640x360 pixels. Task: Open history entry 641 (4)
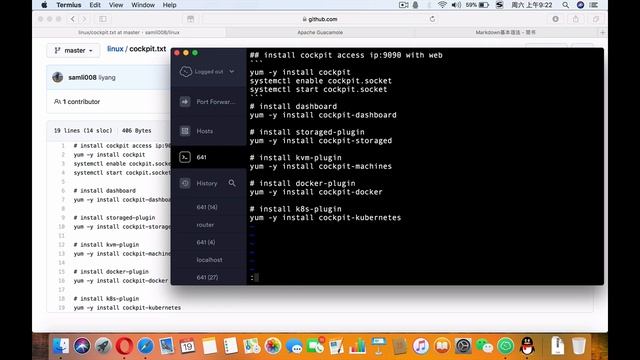[206, 242]
